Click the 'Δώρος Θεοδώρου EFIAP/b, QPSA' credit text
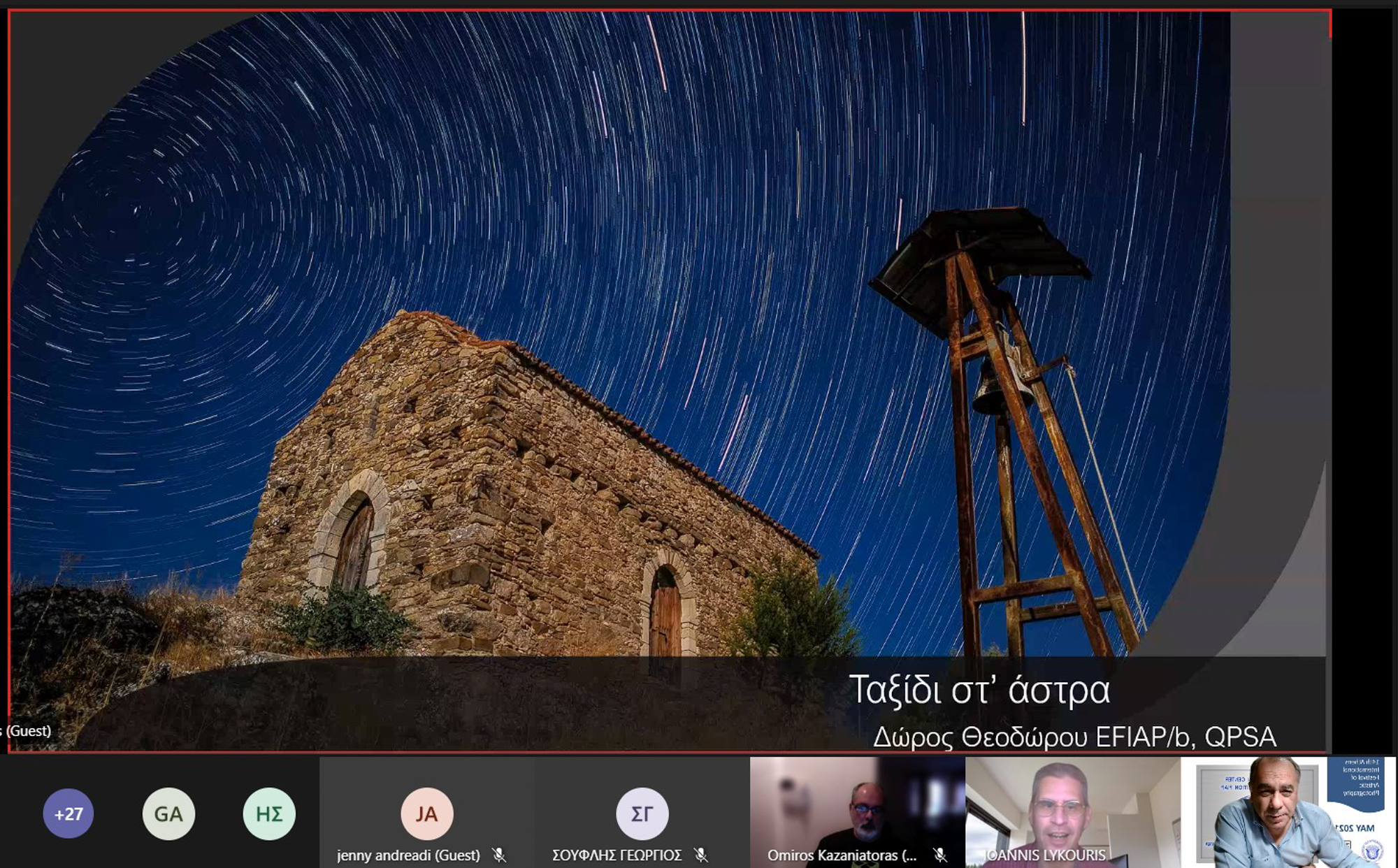The height and width of the screenshot is (868, 1398). tap(1074, 737)
